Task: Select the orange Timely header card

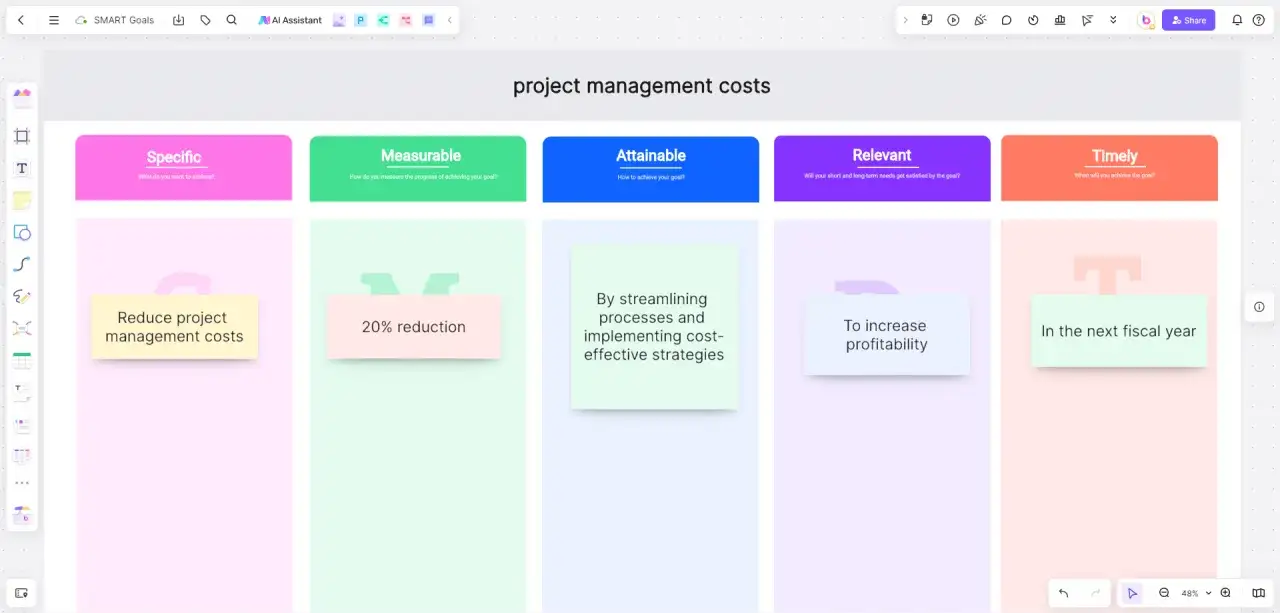Action: [1110, 168]
